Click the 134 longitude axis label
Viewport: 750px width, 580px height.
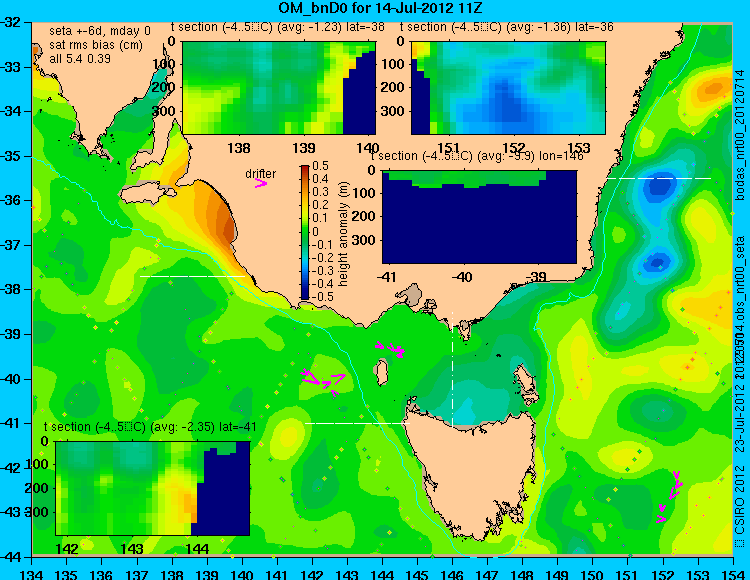pyautogui.click(x=32, y=574)
